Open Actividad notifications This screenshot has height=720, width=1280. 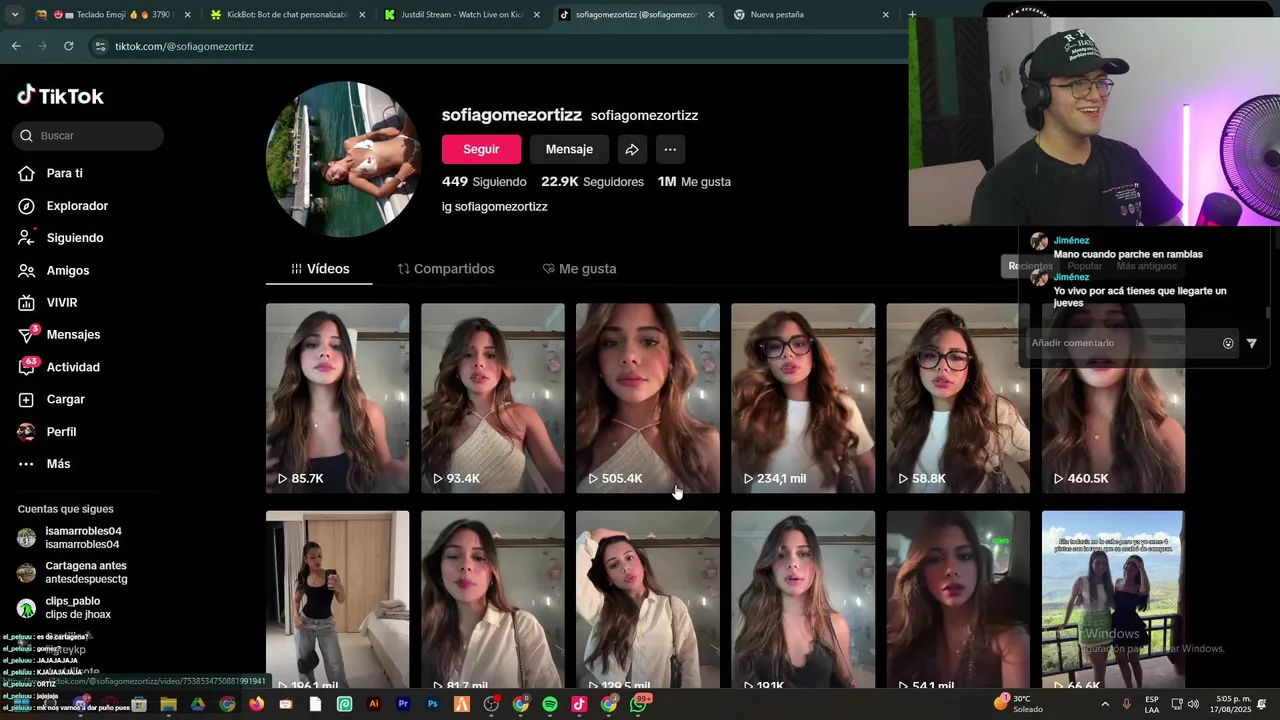click(x=58, y=367)
